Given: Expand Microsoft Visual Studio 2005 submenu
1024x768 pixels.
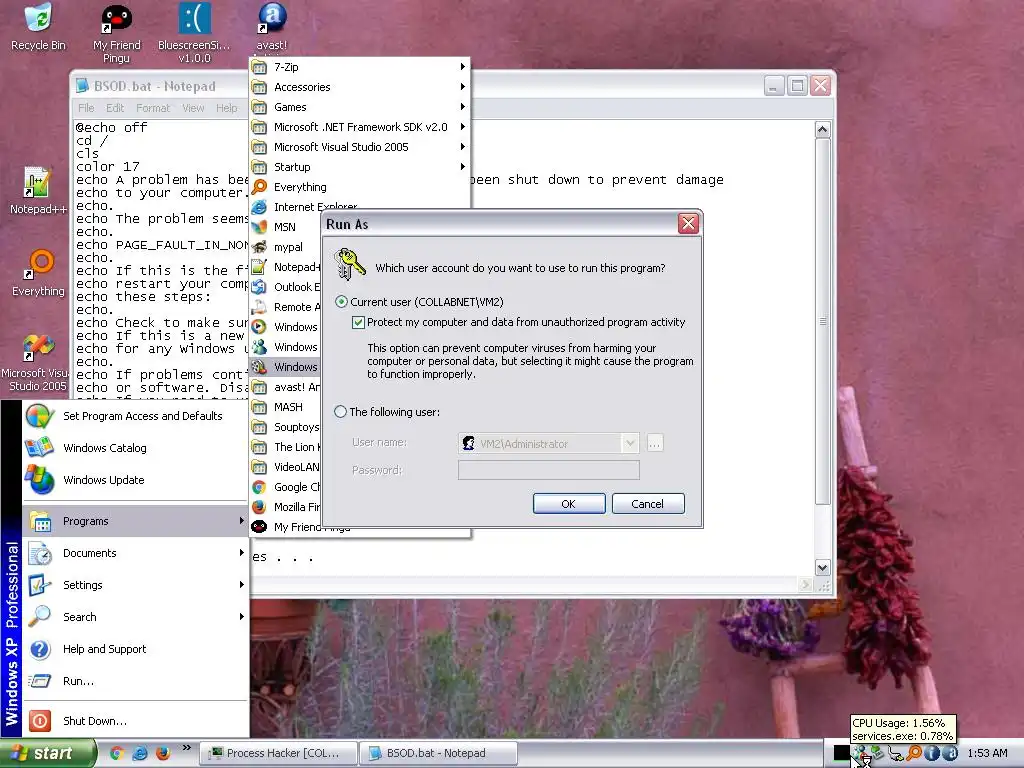Looking at the screenshot, I should 360,147.
